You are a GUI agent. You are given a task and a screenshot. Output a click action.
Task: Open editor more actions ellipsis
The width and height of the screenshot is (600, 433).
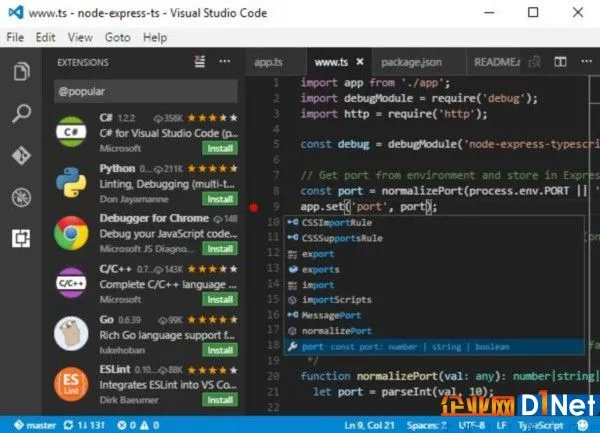[x=586, y=61]
